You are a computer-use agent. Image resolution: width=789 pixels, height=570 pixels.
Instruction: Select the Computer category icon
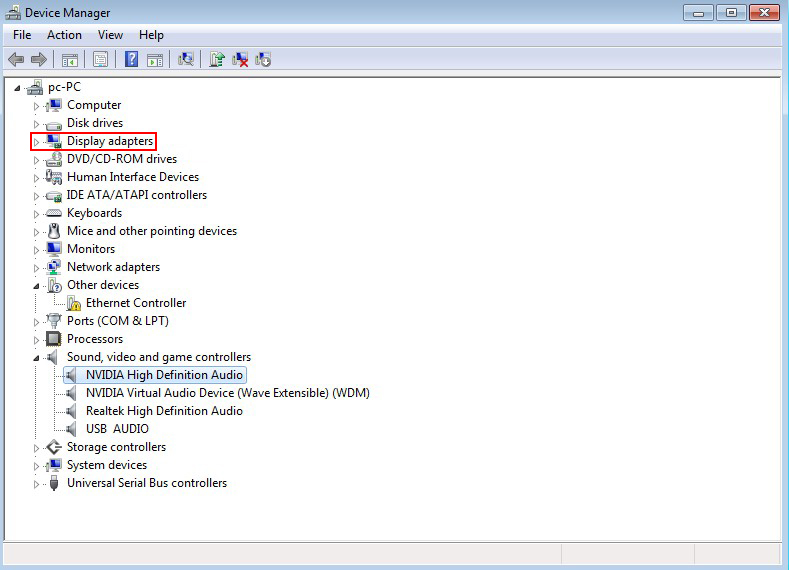pyautogui.click(x=53, y=105)
